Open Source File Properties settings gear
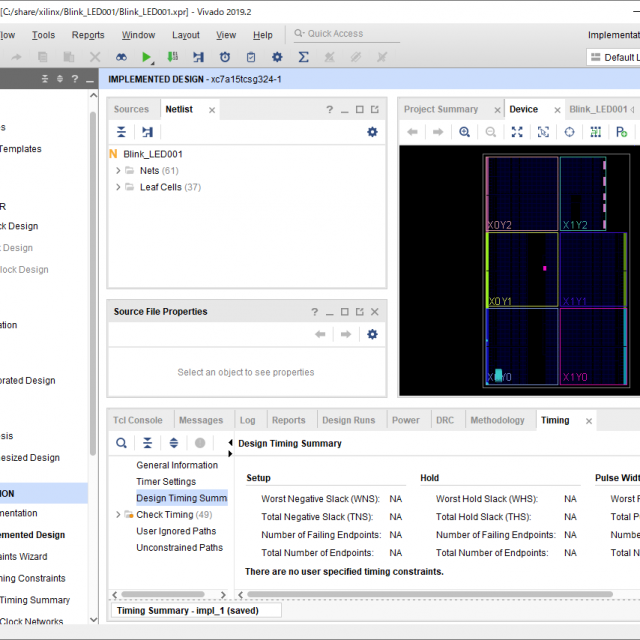The width and height of the screenshot is (640, 640). point(372,334)
